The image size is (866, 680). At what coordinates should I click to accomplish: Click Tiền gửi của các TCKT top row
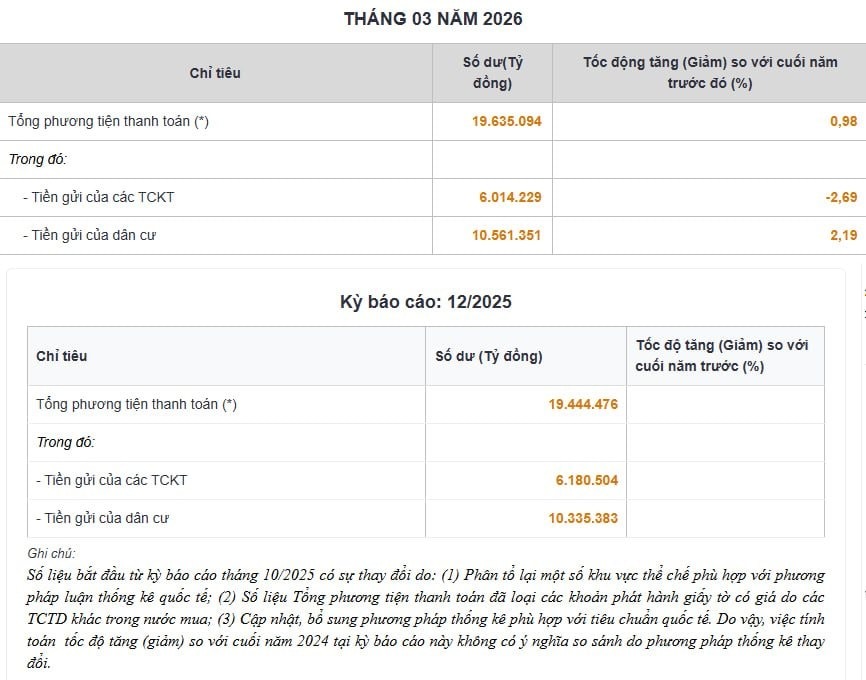pos(433,197)
